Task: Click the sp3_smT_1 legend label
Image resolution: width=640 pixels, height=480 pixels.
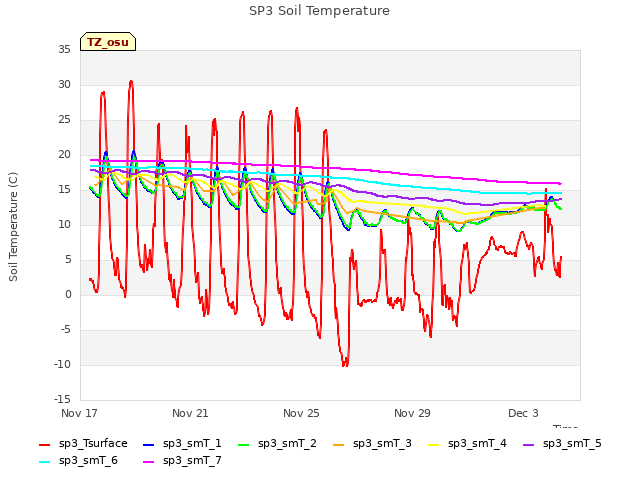Action: 192,444
